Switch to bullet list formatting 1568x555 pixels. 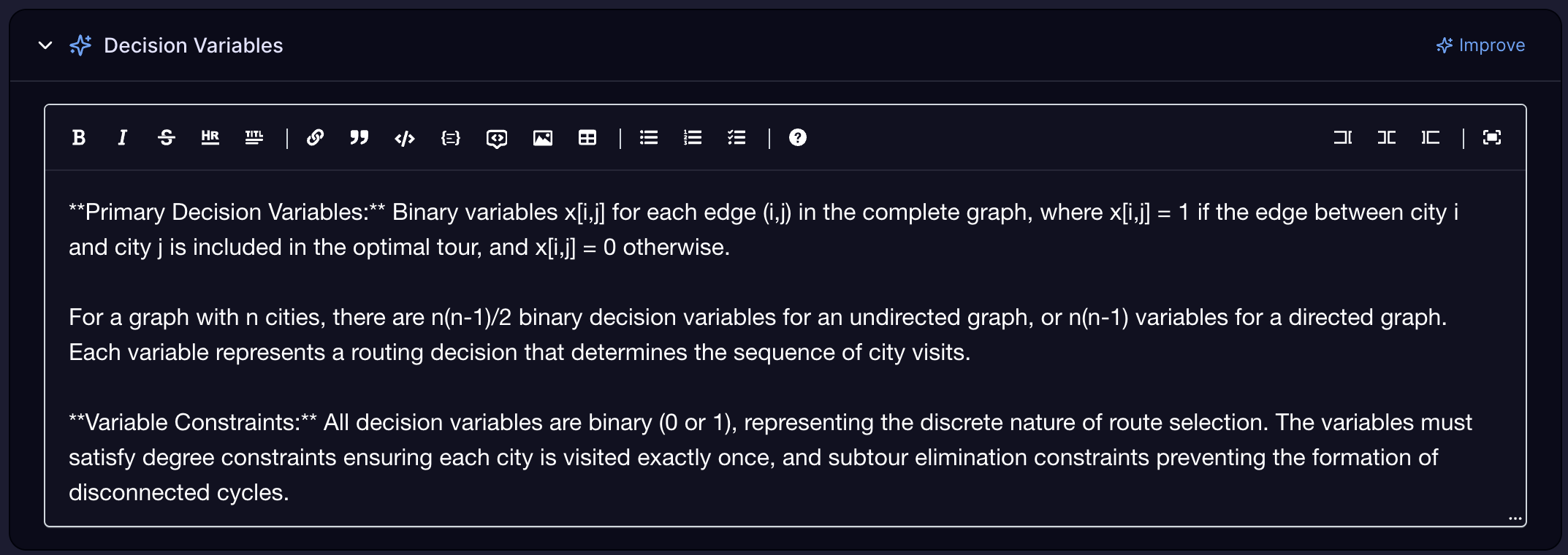point(649,138)
